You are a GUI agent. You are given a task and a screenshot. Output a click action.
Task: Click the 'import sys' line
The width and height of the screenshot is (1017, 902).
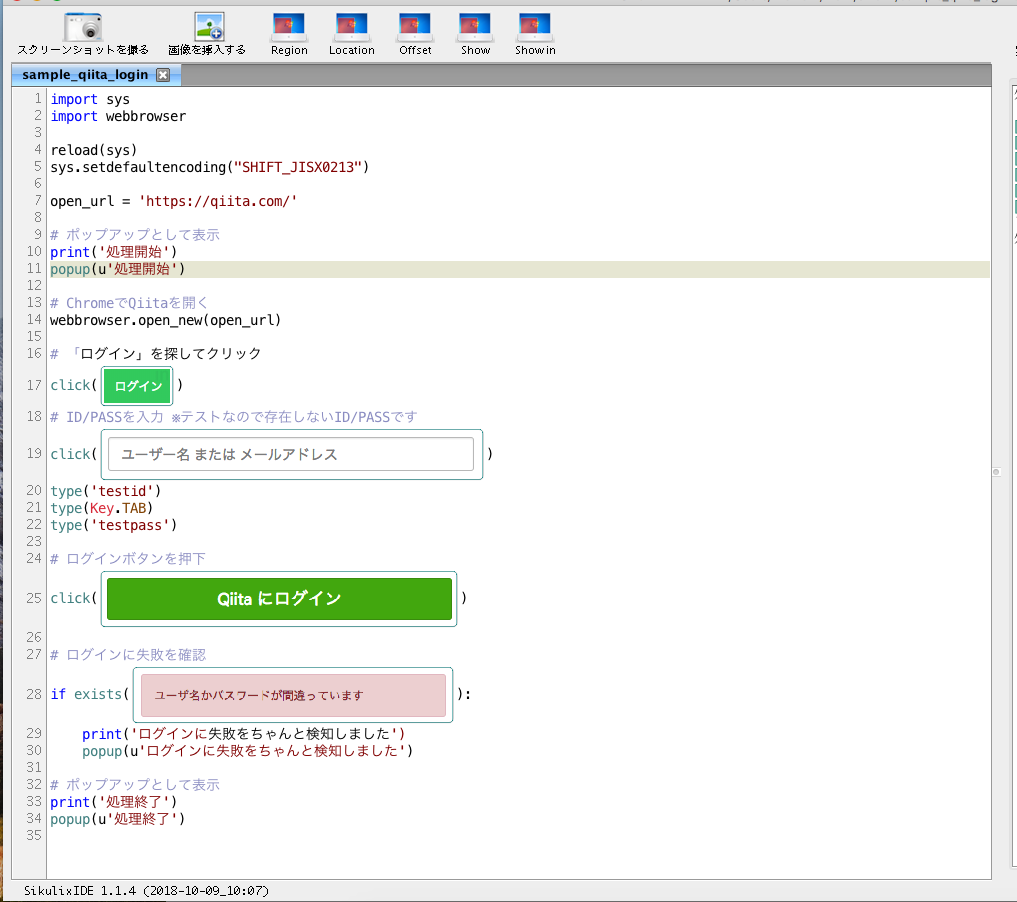[x=90, y=99]
